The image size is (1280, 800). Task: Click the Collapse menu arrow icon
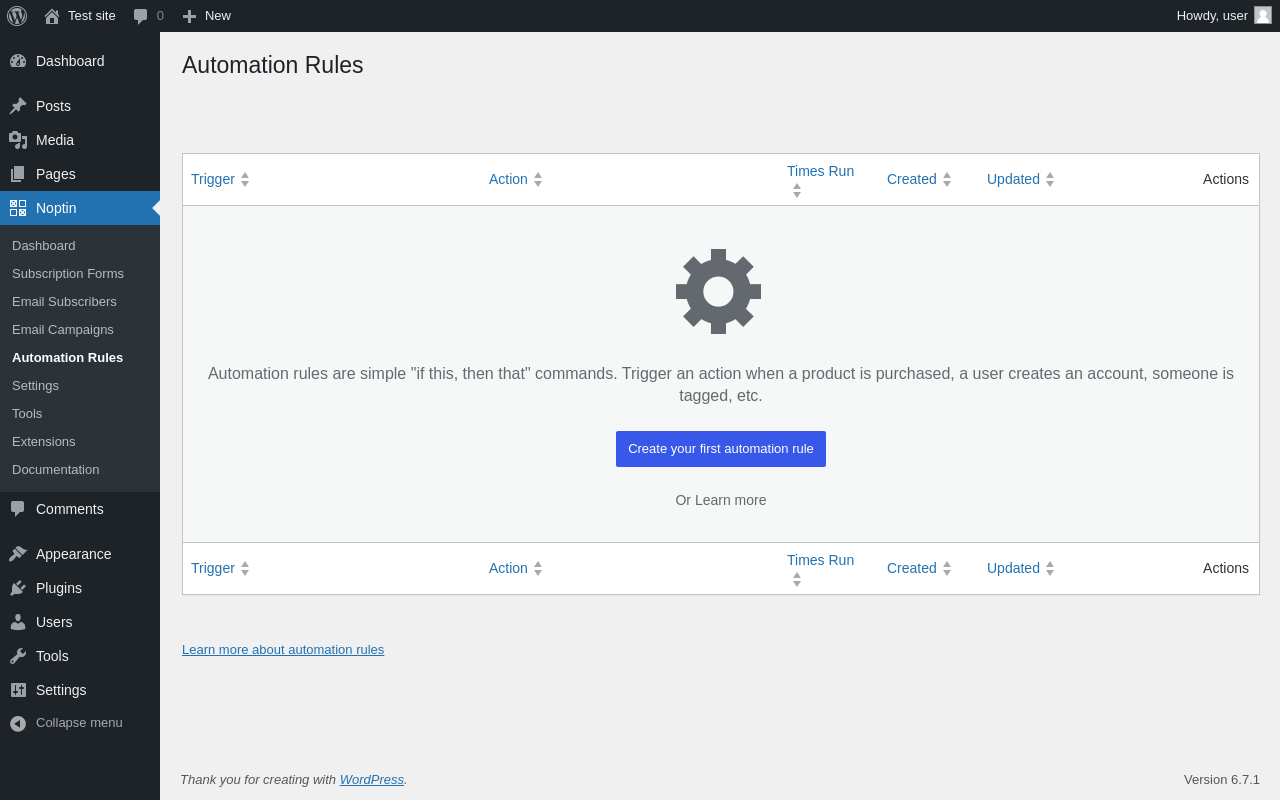18,723
